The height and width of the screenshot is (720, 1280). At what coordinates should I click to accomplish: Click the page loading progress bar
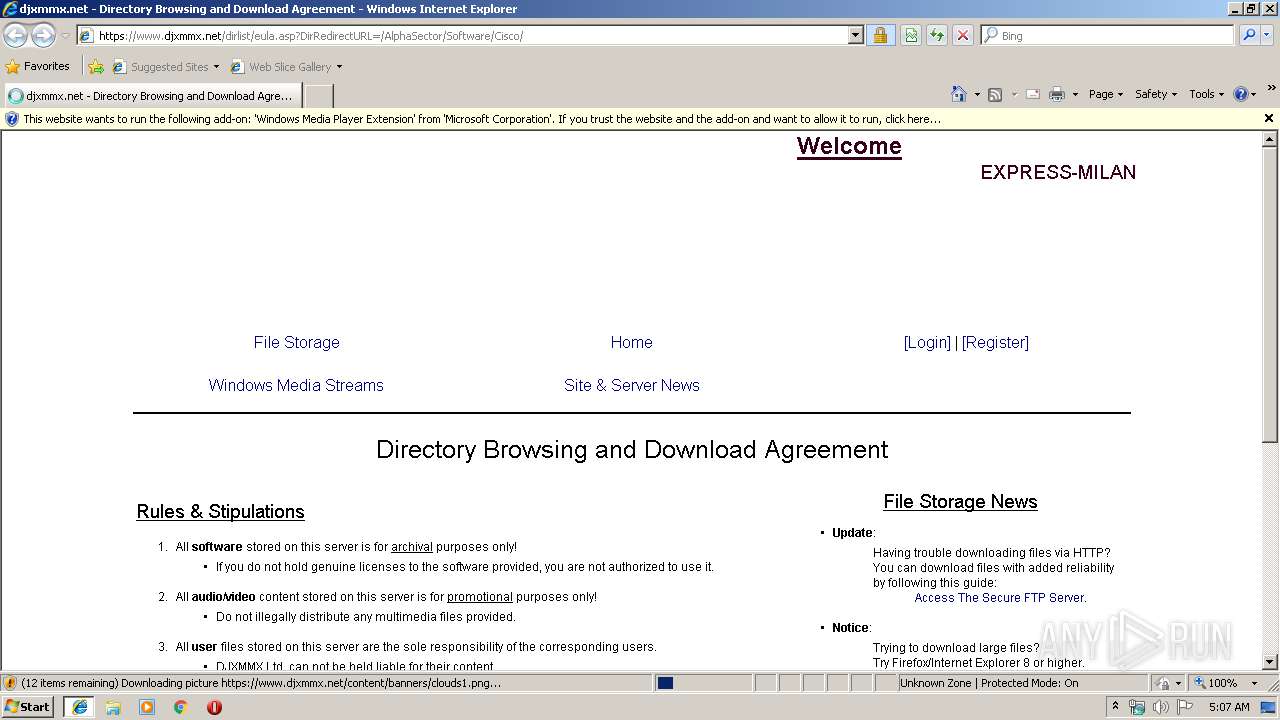point(703,683)
